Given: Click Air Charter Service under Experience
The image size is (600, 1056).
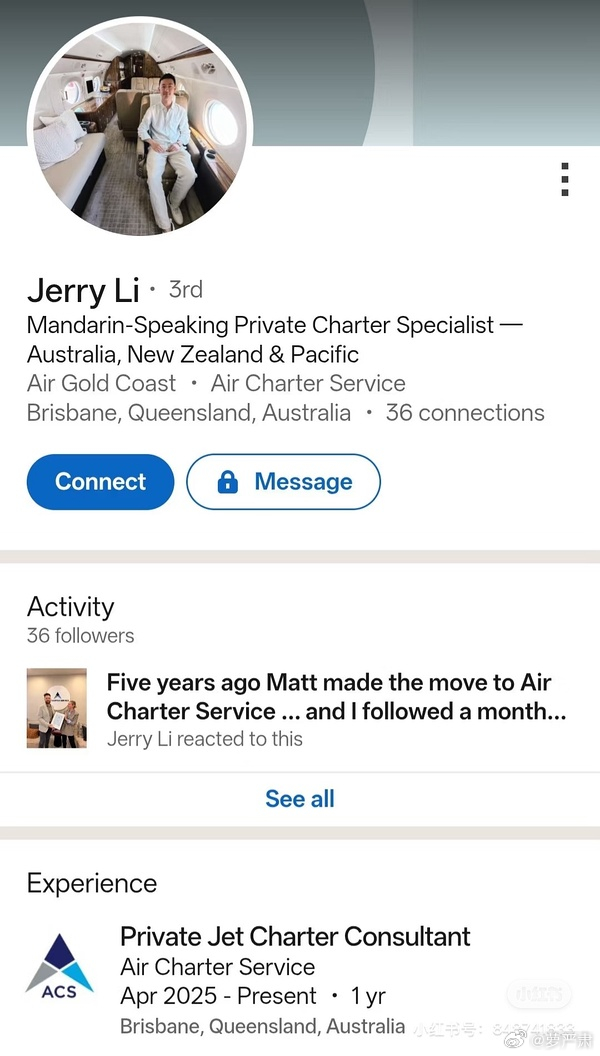Looking at the screenshot, I should 217,967.
